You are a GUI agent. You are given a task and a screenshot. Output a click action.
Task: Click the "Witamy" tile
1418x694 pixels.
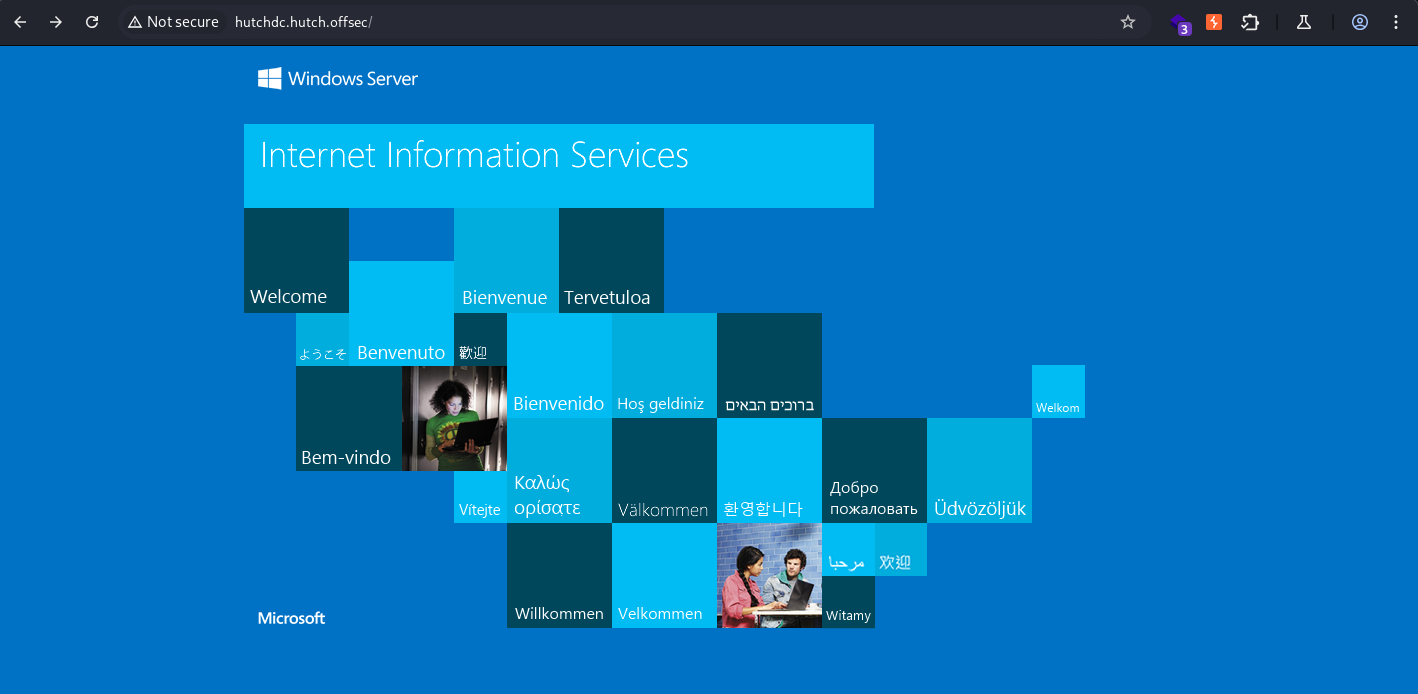click(848, 602)
